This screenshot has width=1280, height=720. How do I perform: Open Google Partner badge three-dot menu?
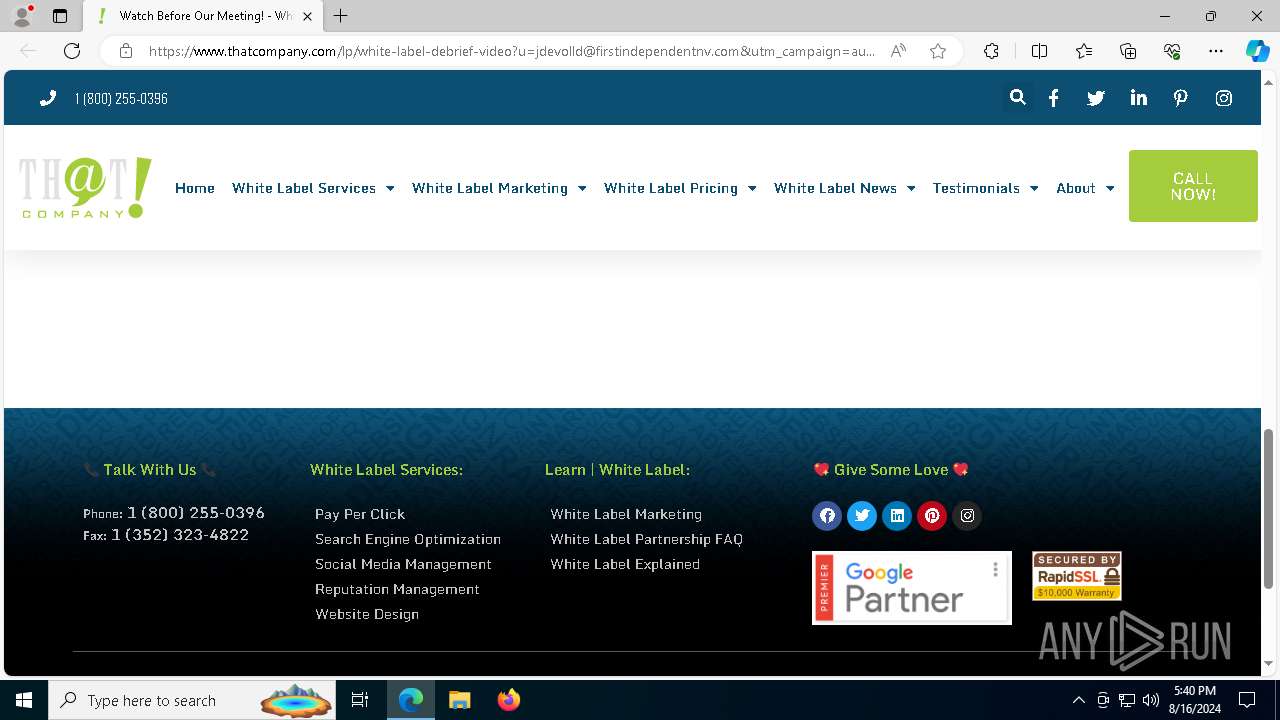click(x=995, y=569)
